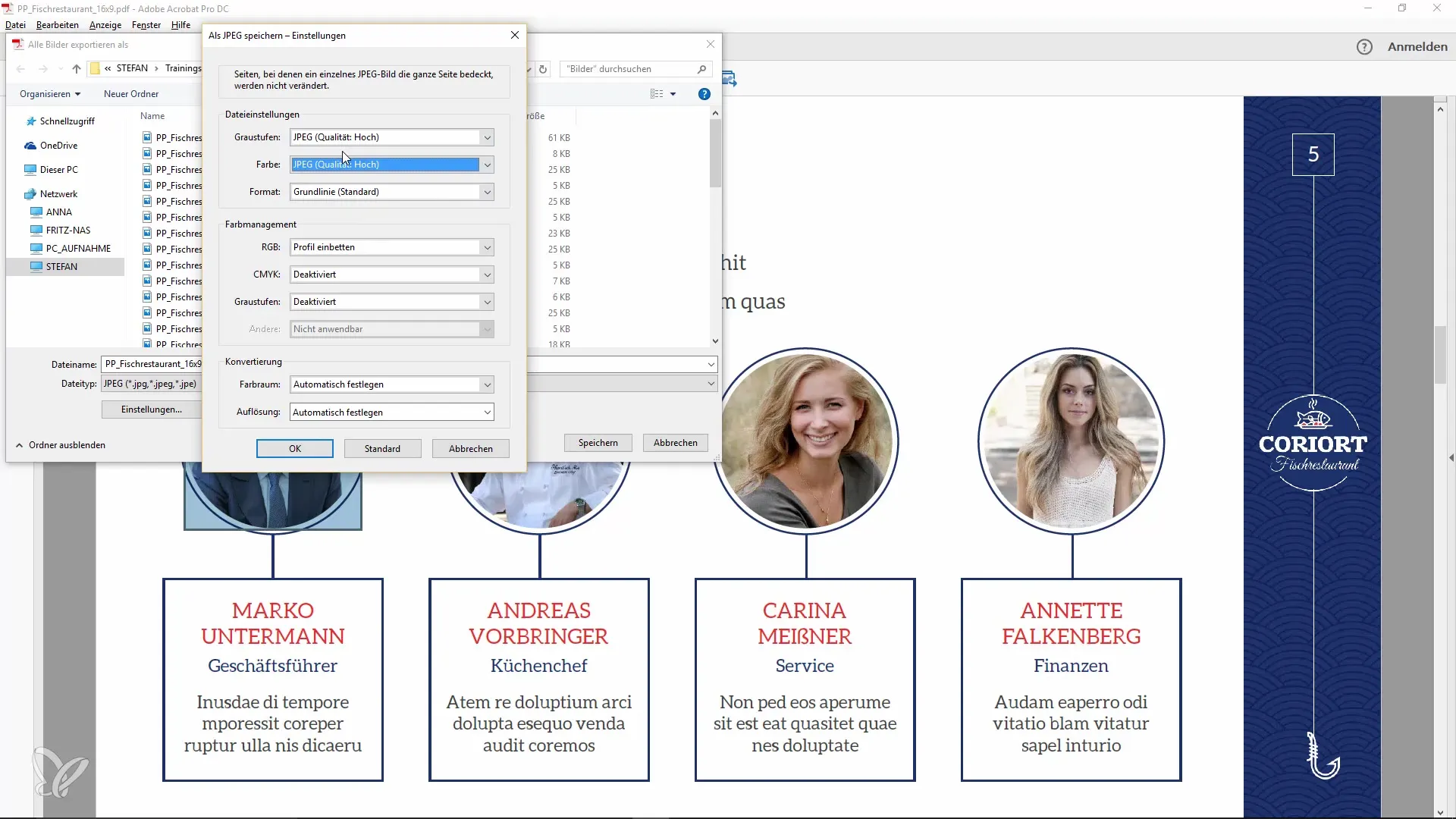Open the CMYK Deaktiviert dropdown
This screenshot has width=1456, height=819.
tap(392, 275)
